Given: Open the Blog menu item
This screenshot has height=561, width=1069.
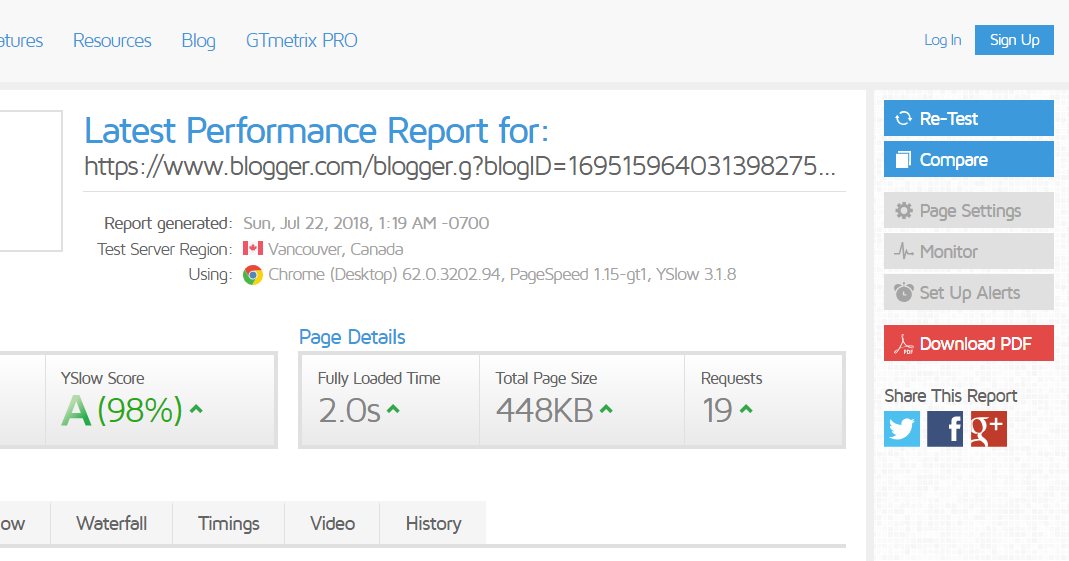Looking at the screenshot, I should point(198,41).
